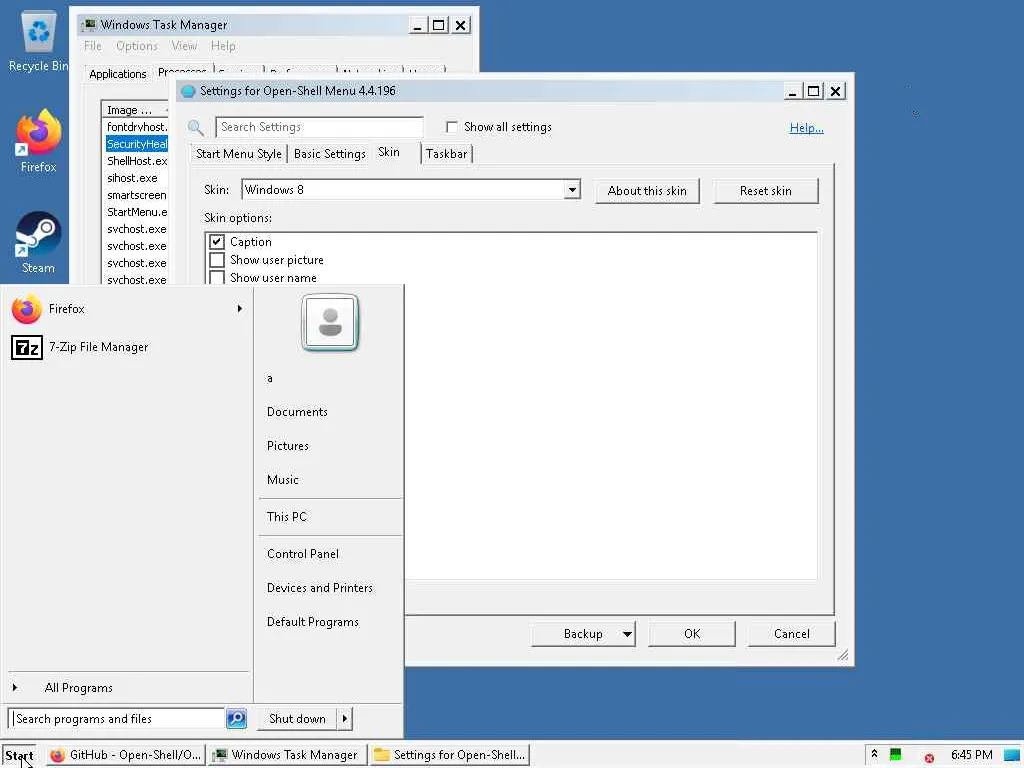Launch the Firefox desktop shortcut
Viewport: 1024px width, 768px height.
click(x=38, y=142)
